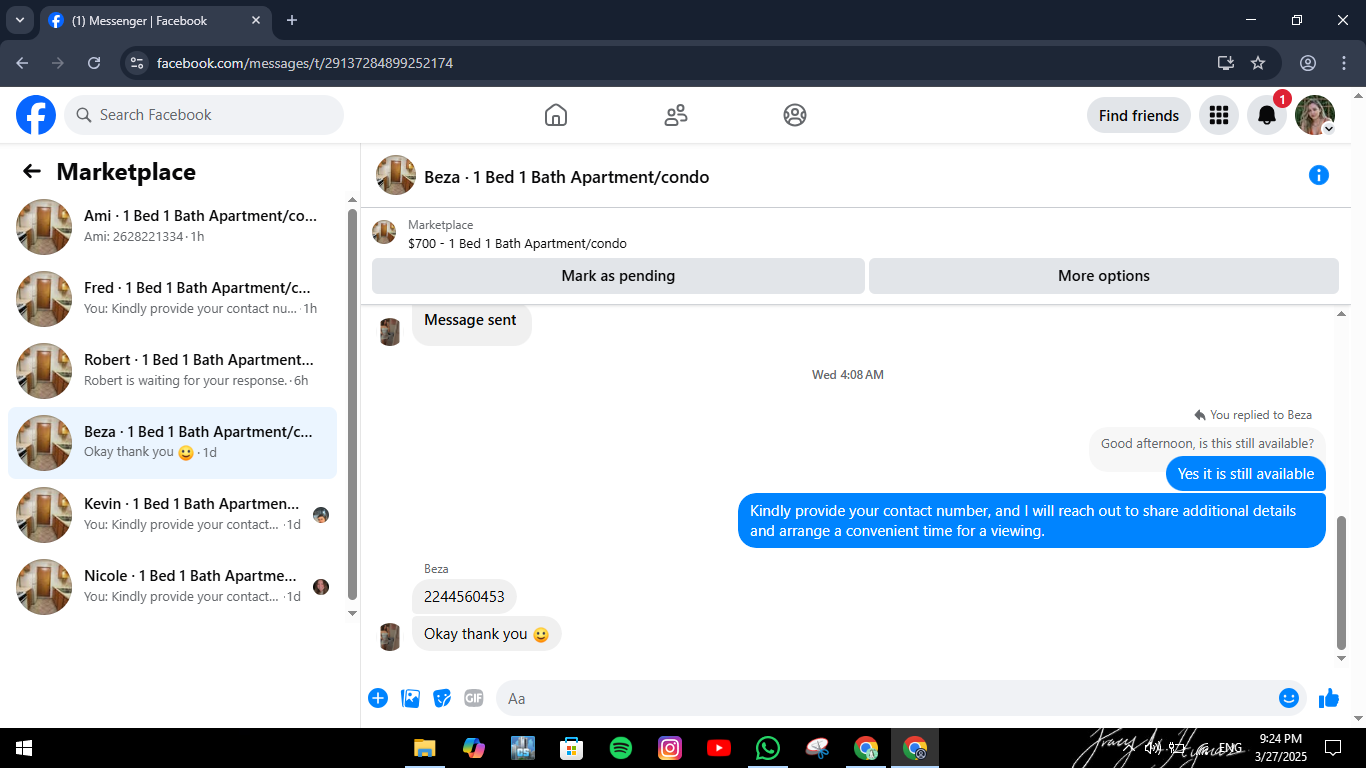This screenshot has width=1366, height=768.
Task: Launch Spotify from the taskbar
Action: pos(621,748)
